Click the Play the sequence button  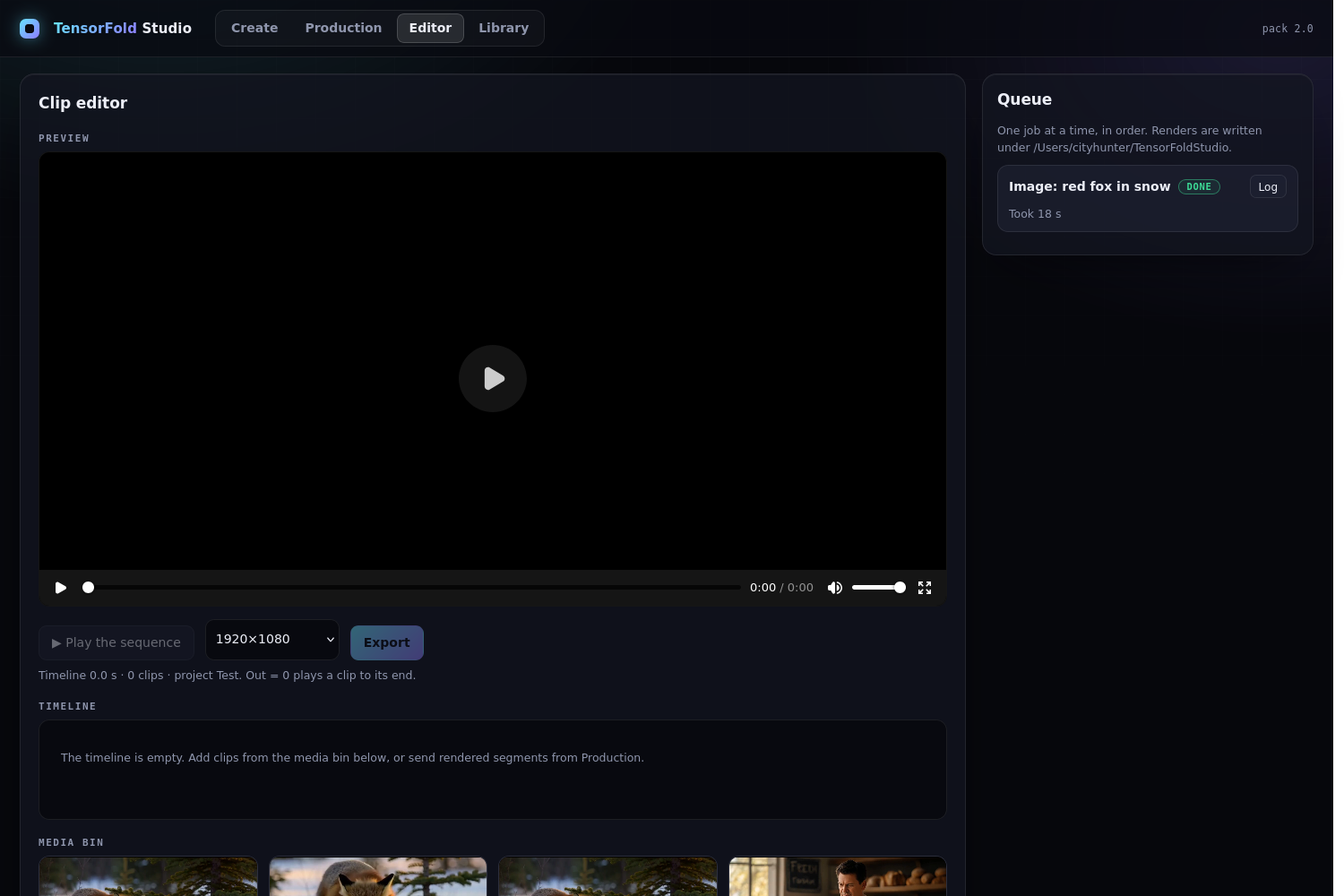point(116,642)
